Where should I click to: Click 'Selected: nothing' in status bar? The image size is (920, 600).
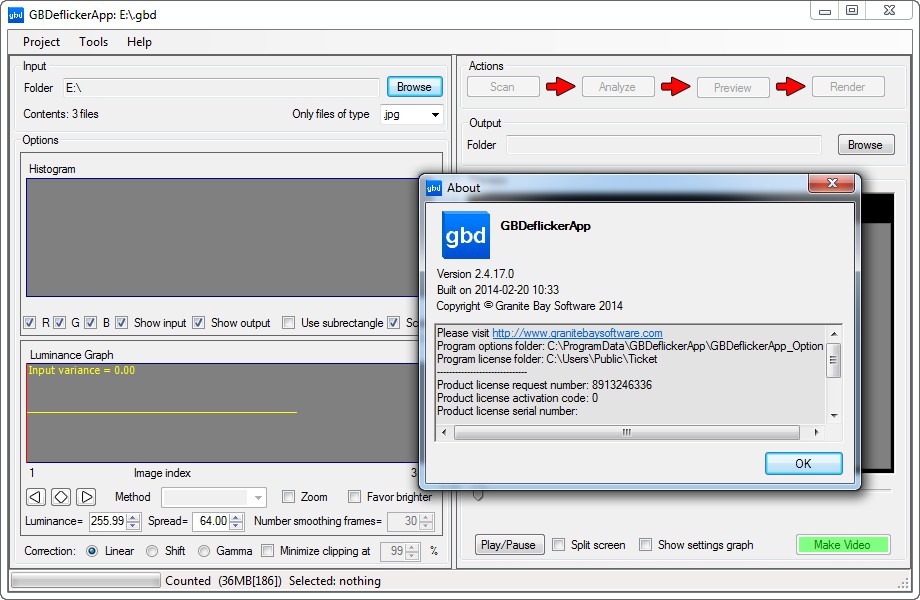(x=334, y=581)
